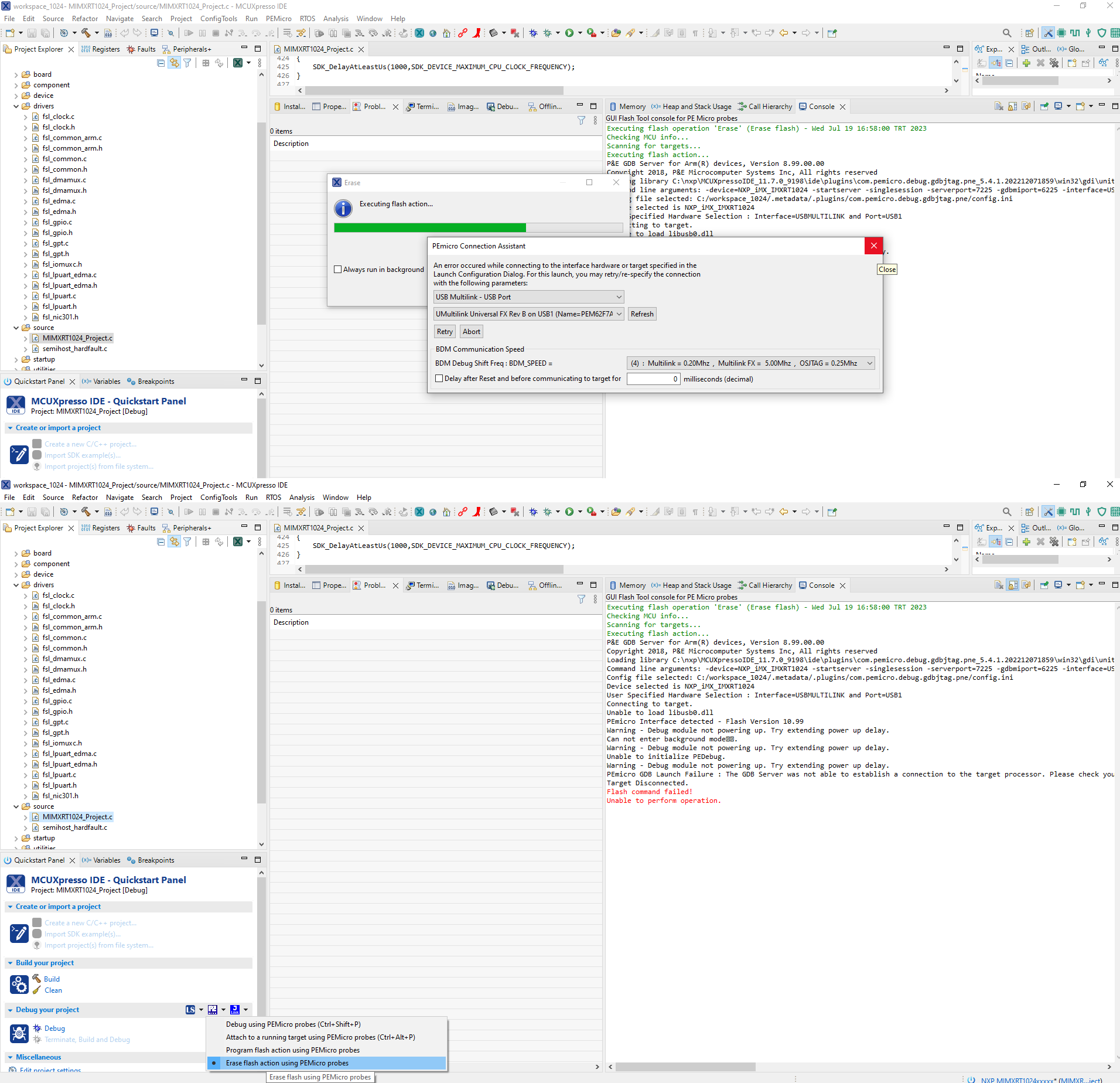Click the USB icon in the top-right toolbar
The width and height of the screenshot is (1120, 1083).
point(1088,33)
